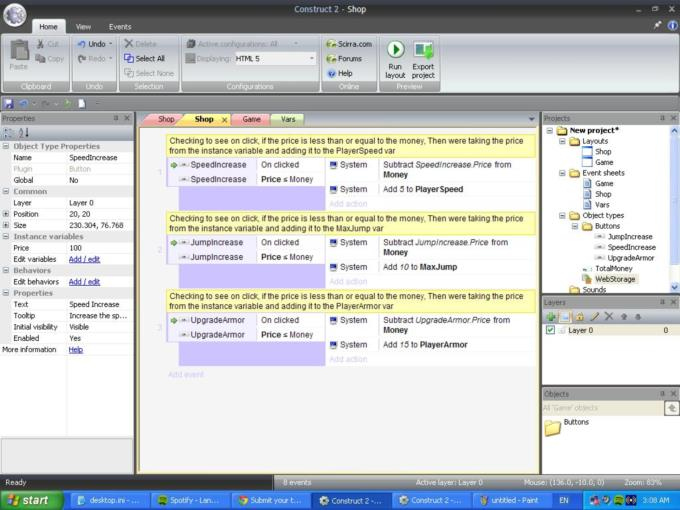The width and height of the screenshot is (680, 510).
Task: Toggle the Layer 0 visibility checkbox
Action: [550, 330]
